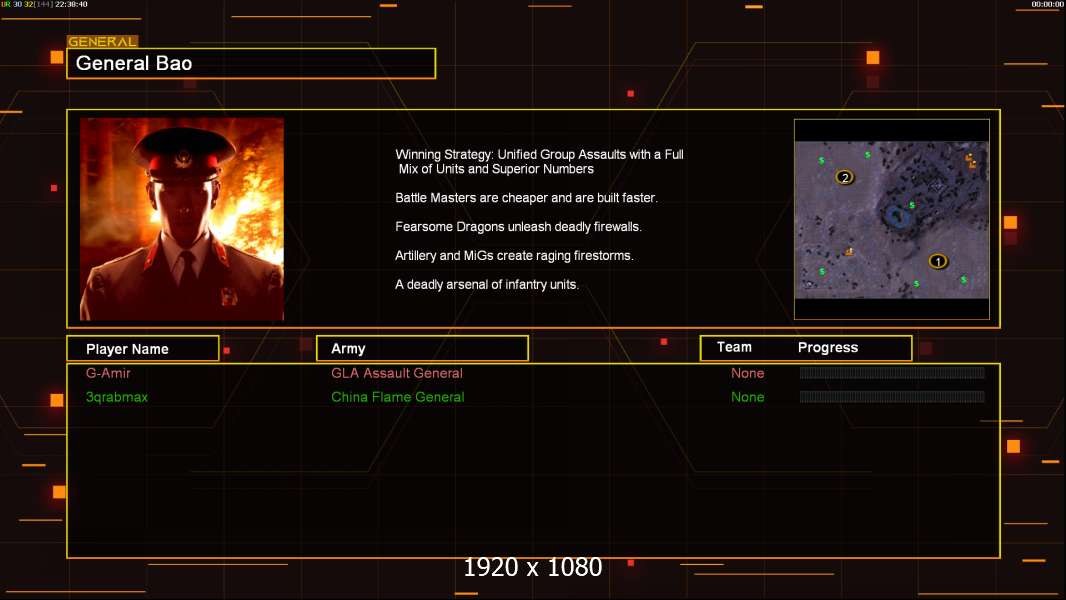The height and width of the screenshot is (600, 1066).
Task: Click the Progress column label
Action: point(827,347)
